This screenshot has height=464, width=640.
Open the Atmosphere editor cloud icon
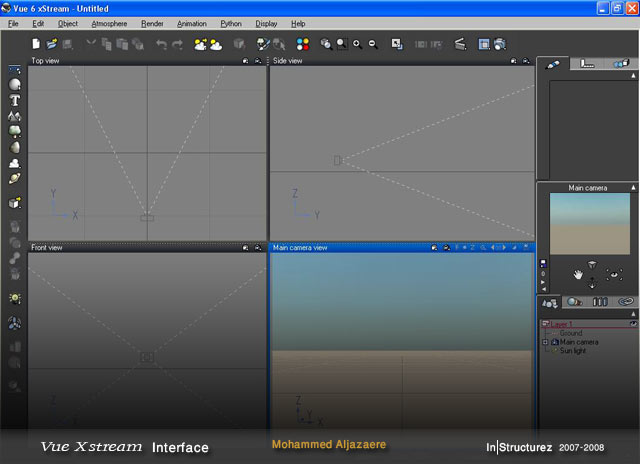216,44
